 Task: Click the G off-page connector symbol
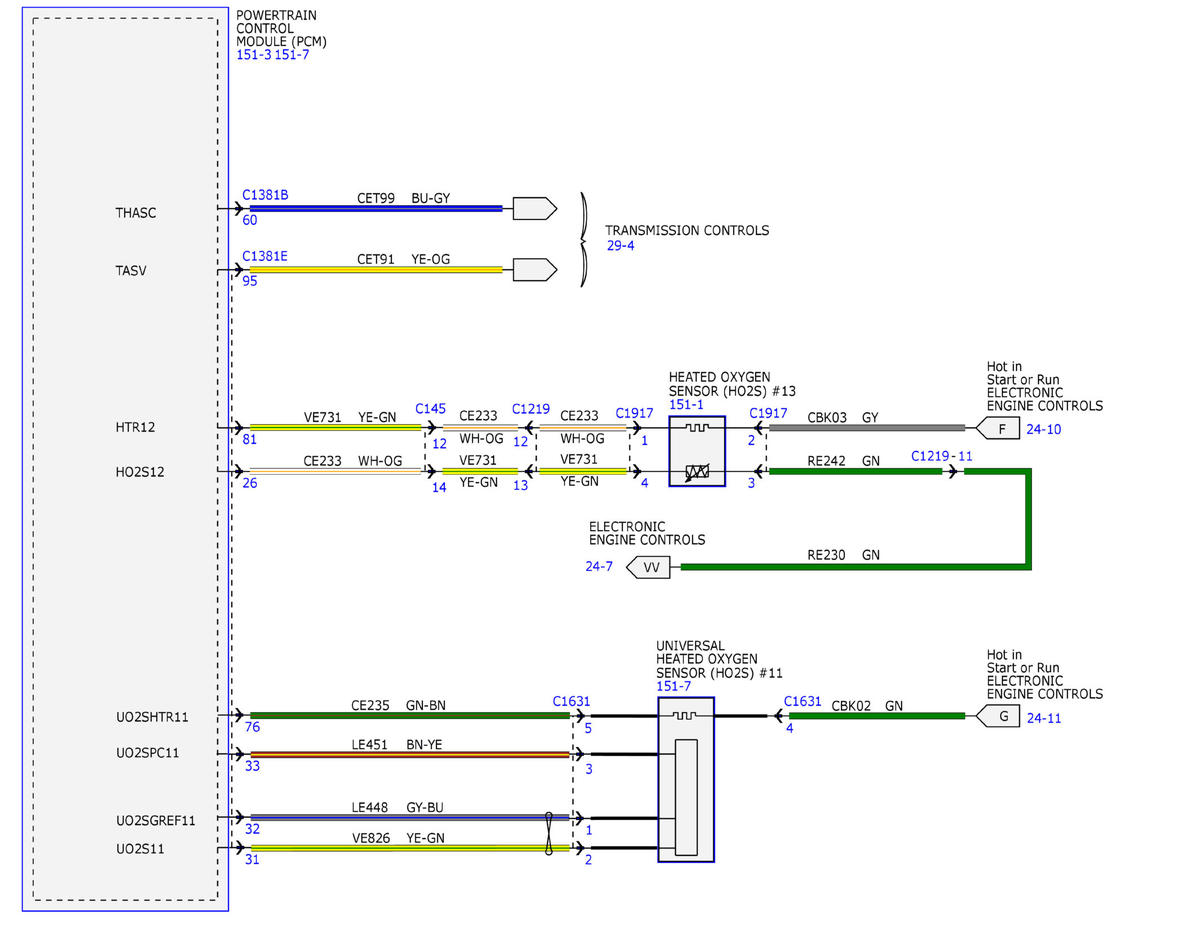click(998, 716)
